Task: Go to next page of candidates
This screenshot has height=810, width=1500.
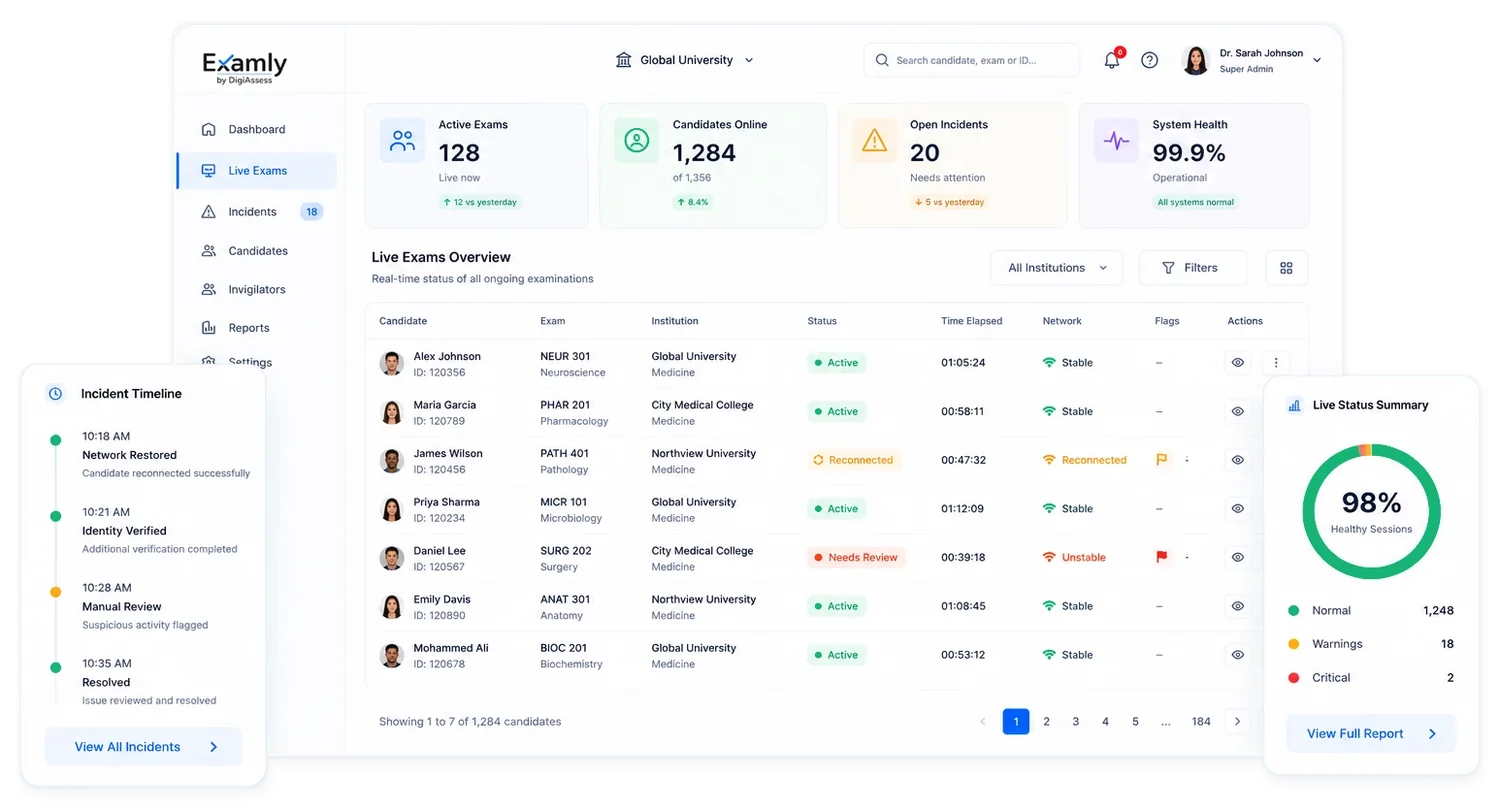Action: point(1238,721)
